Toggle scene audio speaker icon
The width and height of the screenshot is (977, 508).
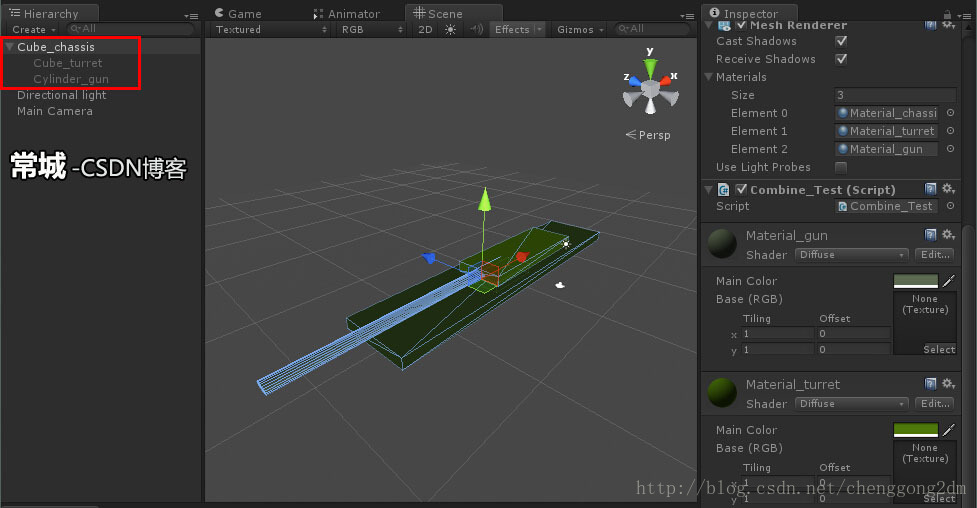pyautogui.click(x=477, y=29)
